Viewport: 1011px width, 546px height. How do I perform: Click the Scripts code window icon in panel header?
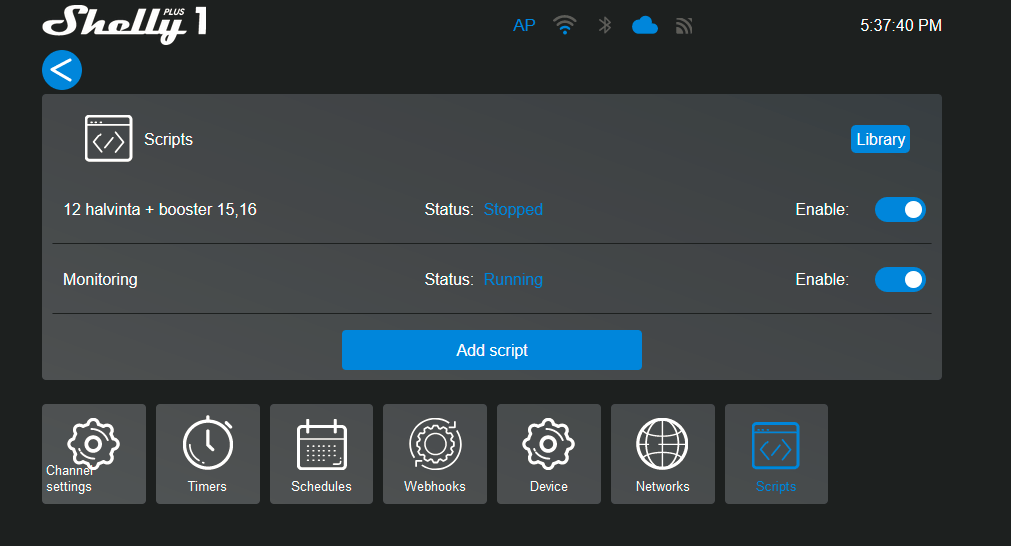108,139
